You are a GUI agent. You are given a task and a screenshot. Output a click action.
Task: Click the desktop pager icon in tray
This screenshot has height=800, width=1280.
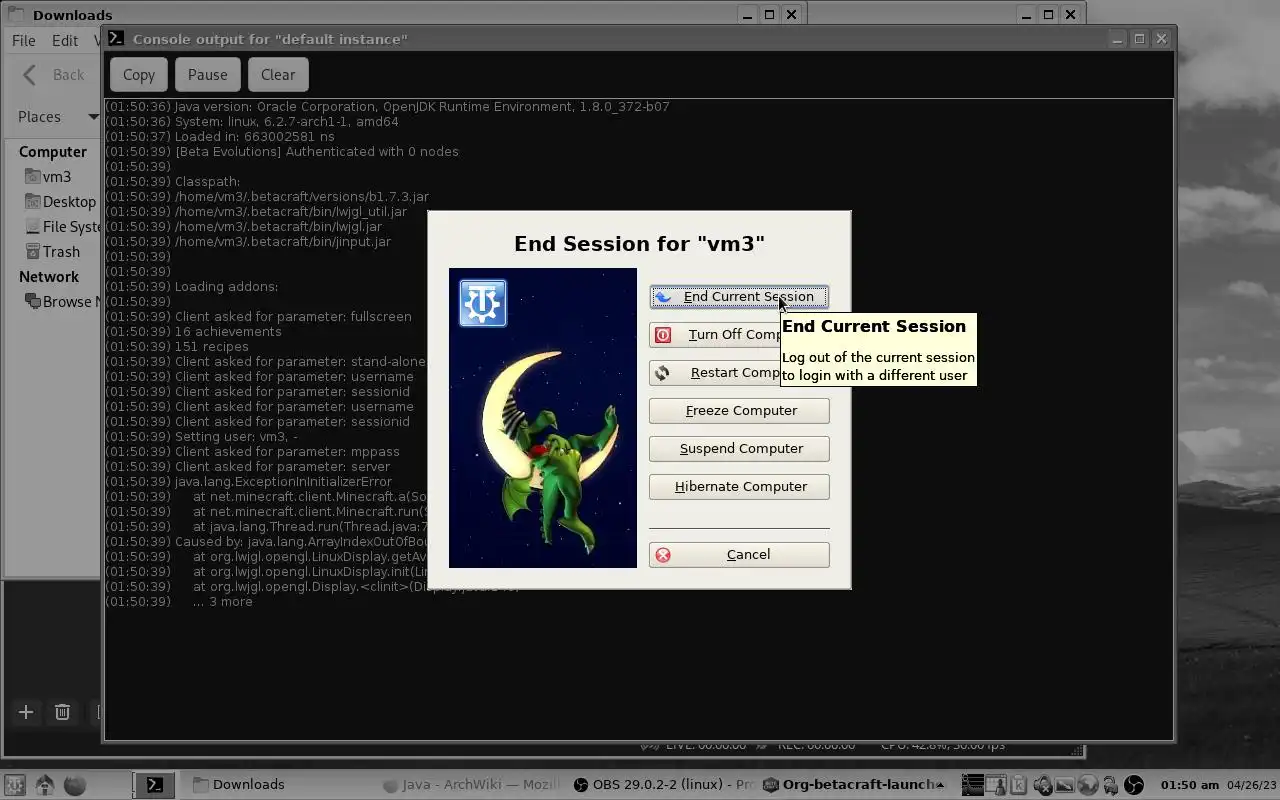coord(997,785)
